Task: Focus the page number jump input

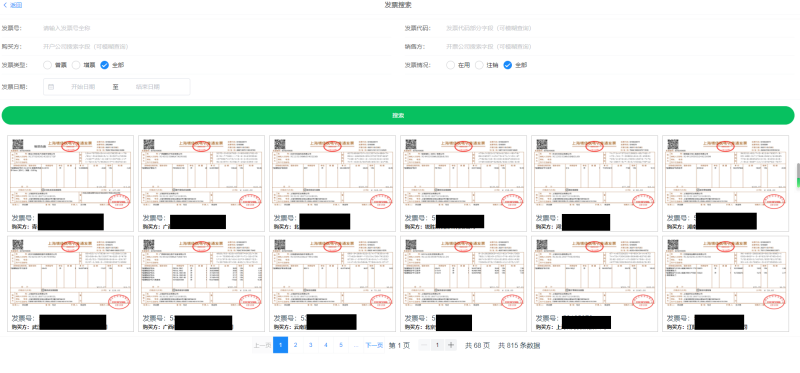Action: (437, 345)
